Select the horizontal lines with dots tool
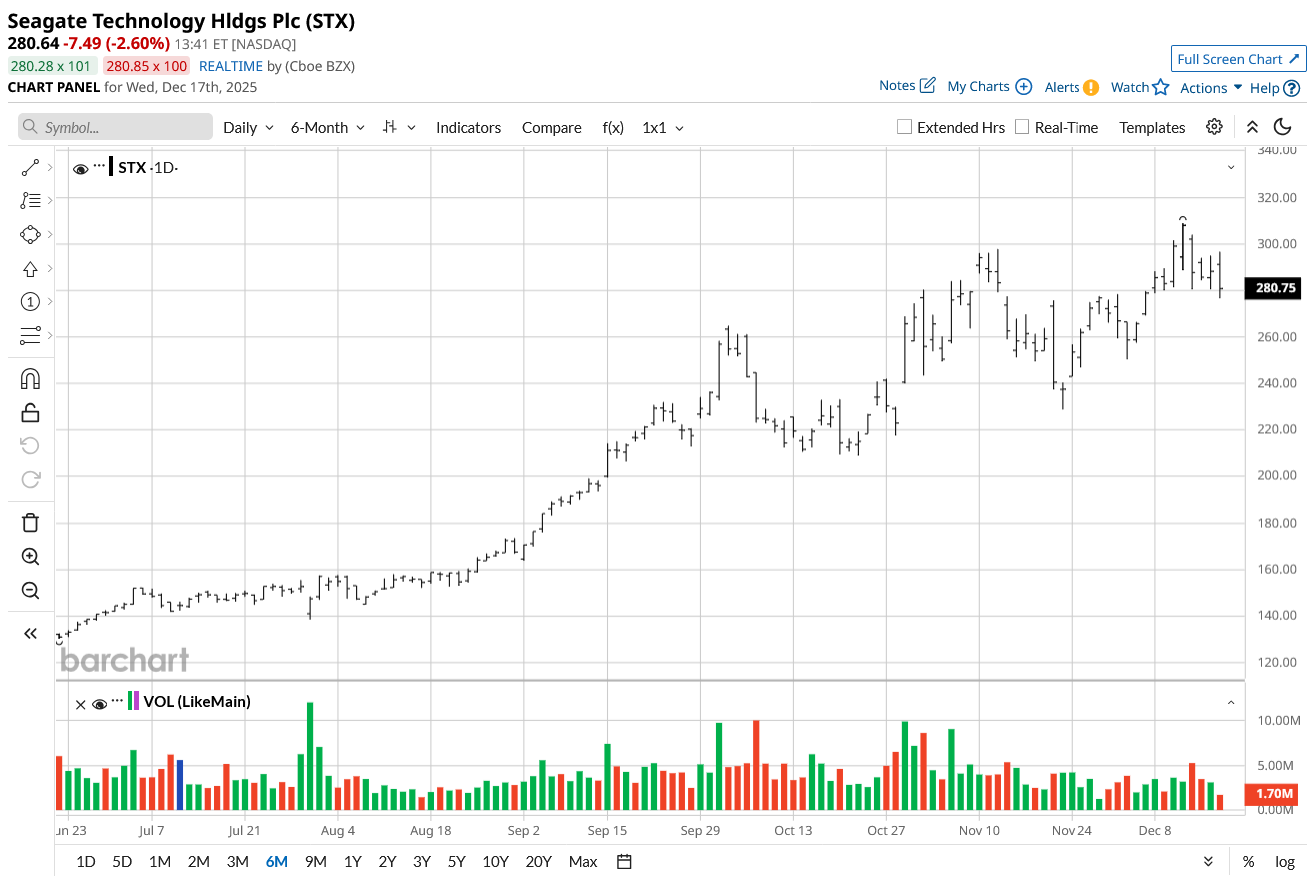 point(30,336)
